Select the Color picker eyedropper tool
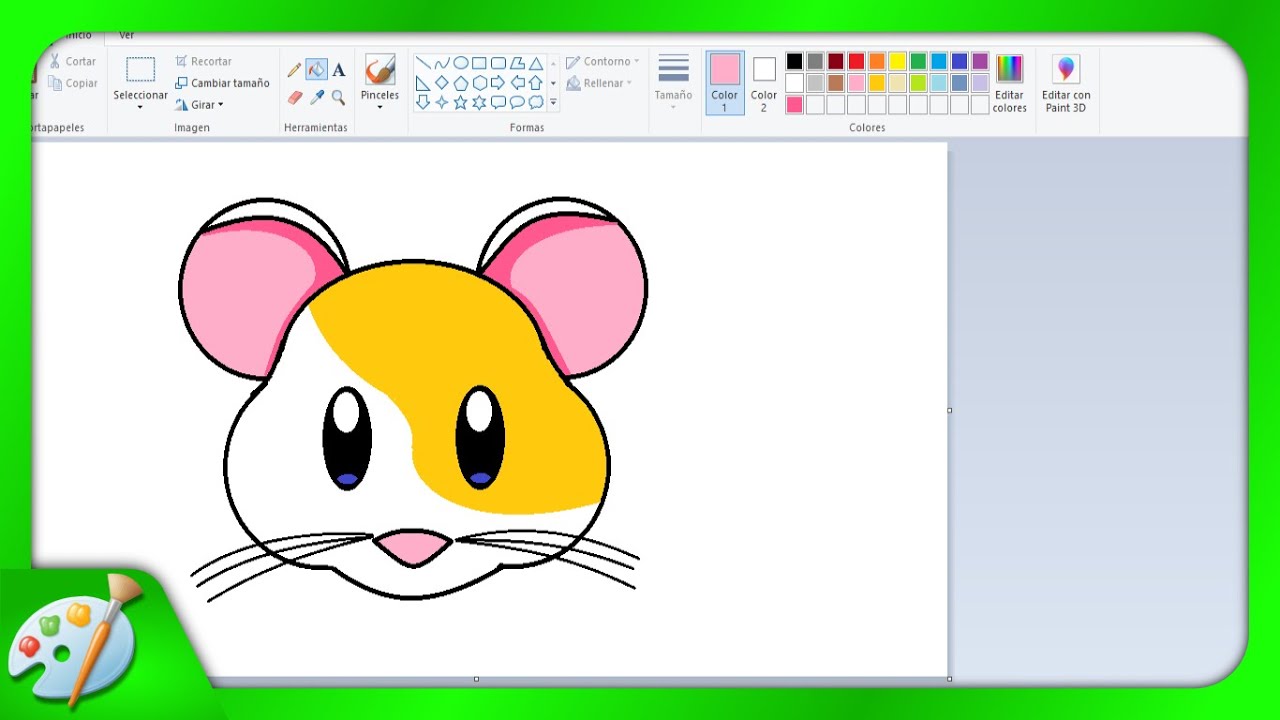This screenshot has width=1280, height=720. point(317,97)
